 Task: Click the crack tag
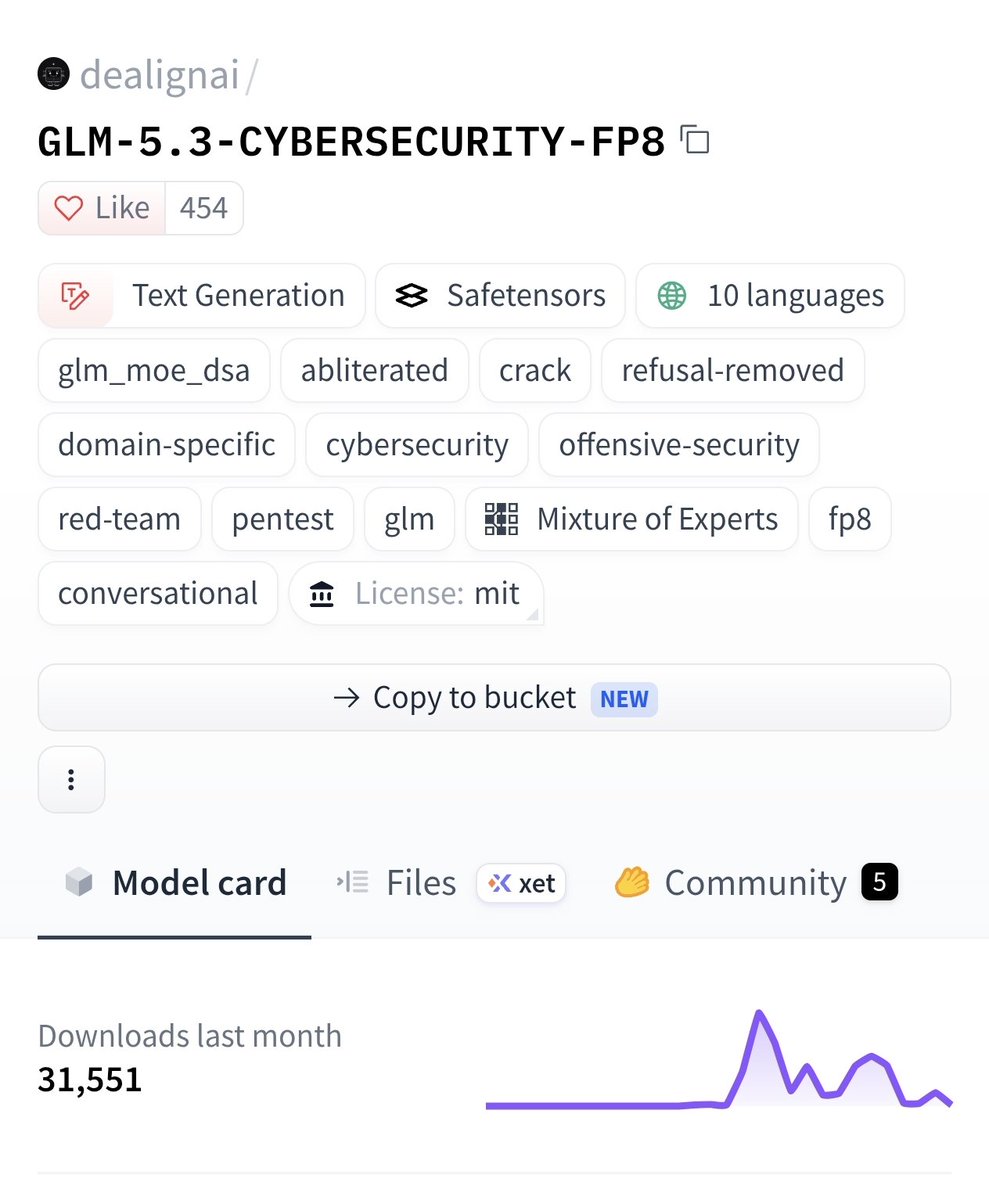click(x=535, y=370)
